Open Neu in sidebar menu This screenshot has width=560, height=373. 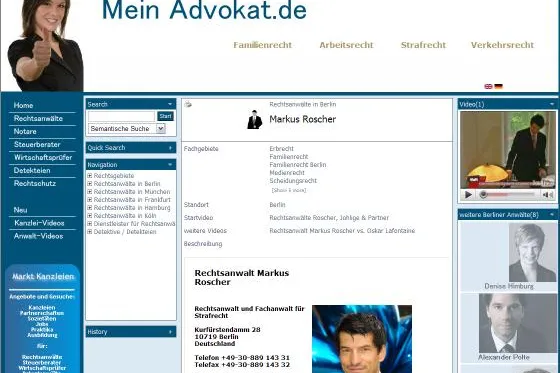pos(20,210)
